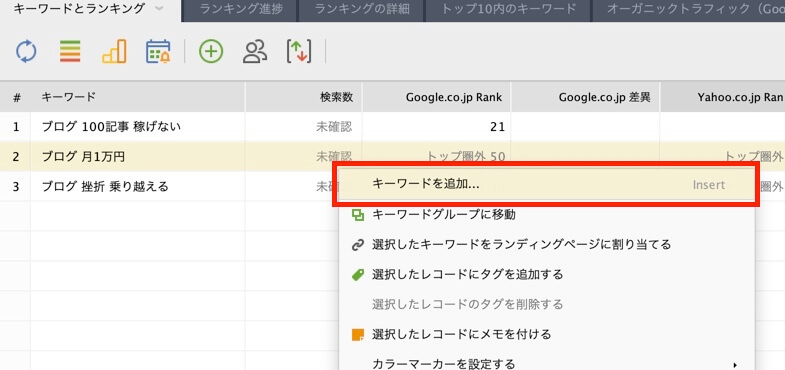Screen dimensions: 785x370
Task: Click row number 3 cell
Action: (16, 187)
